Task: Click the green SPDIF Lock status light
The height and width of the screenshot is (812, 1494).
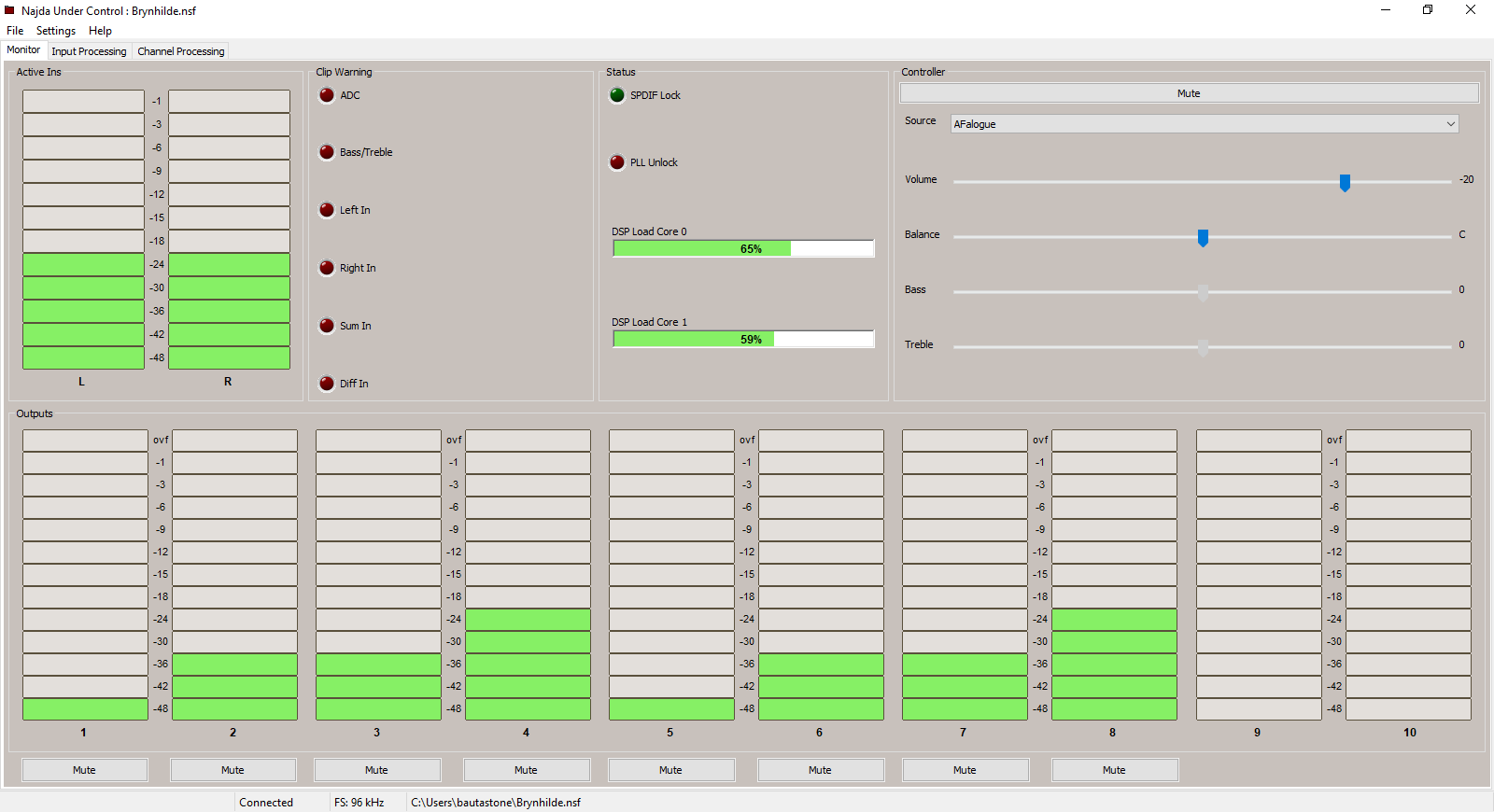Action: [617, 95]
